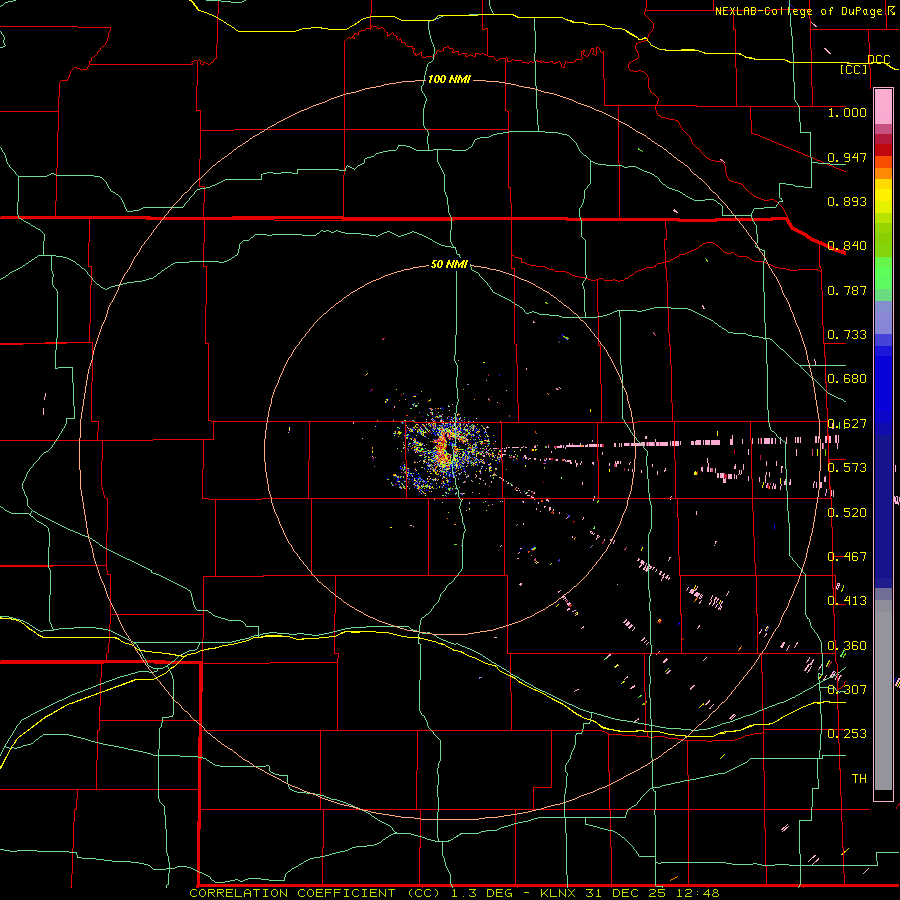Click the 0.787 value on the color scale
The image size is (900, 900).
point(847,290)
